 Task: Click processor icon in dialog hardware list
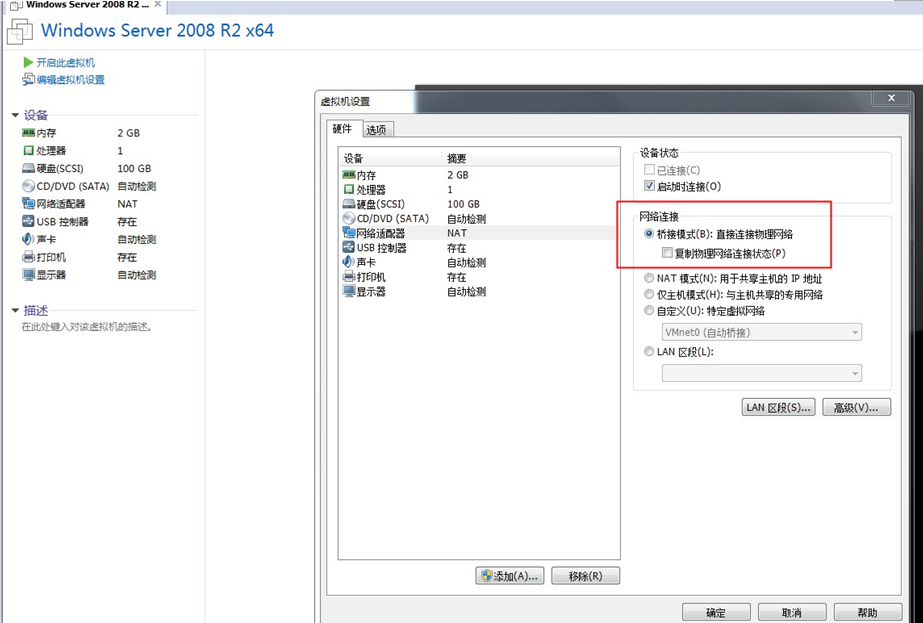(348, 190)
